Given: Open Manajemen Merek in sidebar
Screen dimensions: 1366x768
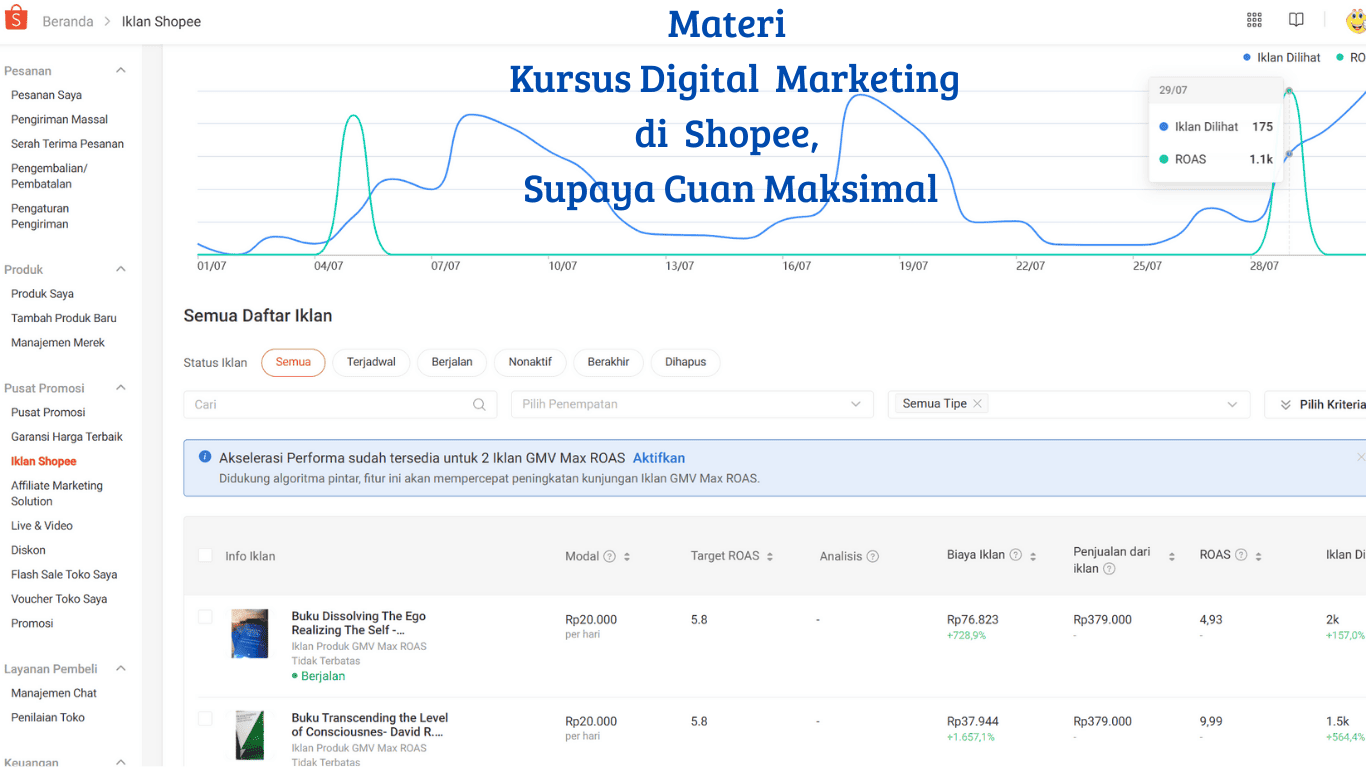Looking at the screenshot, I should pos(58,343).
